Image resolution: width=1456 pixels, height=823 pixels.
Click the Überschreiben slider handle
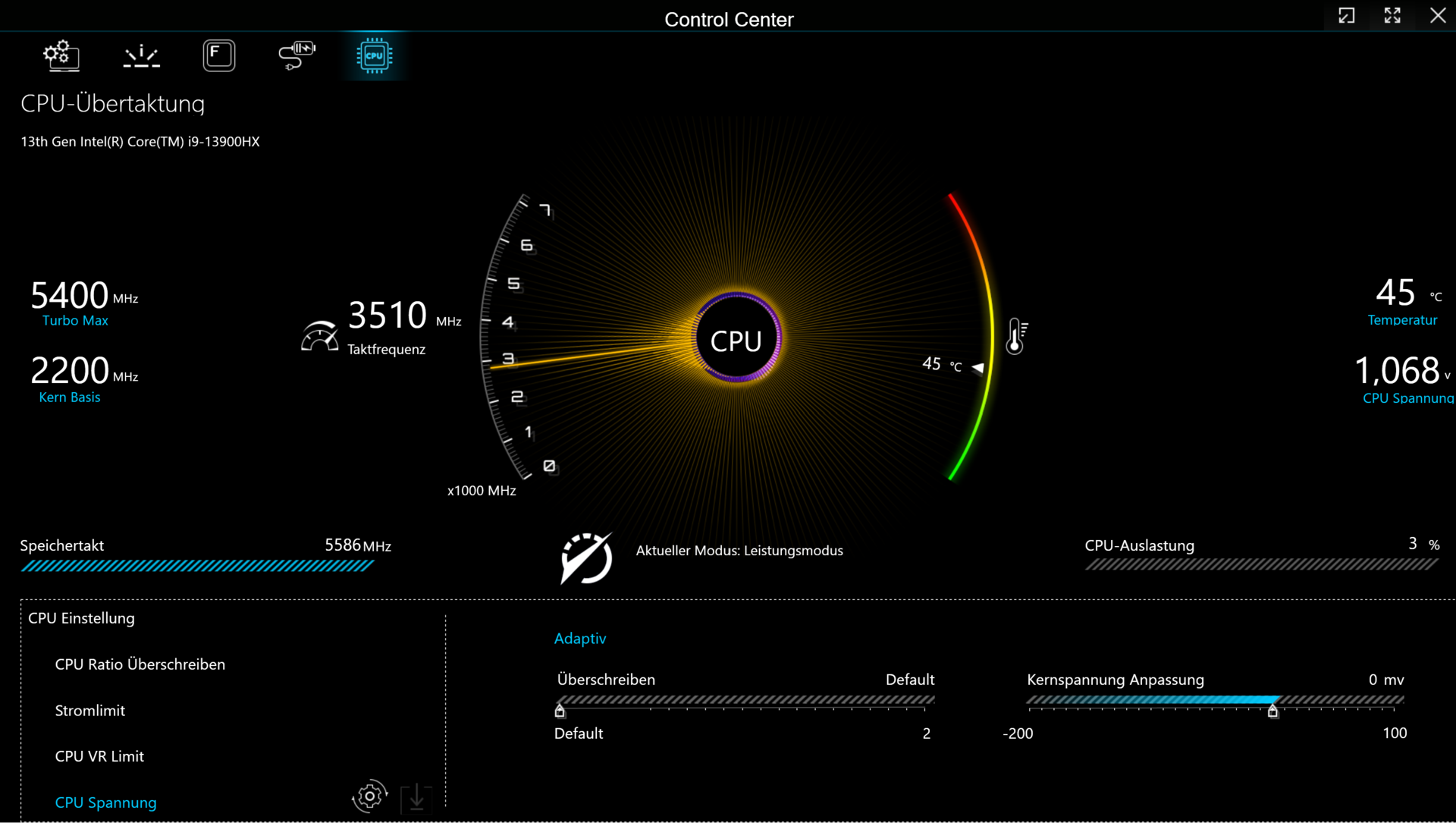point(560,711)
